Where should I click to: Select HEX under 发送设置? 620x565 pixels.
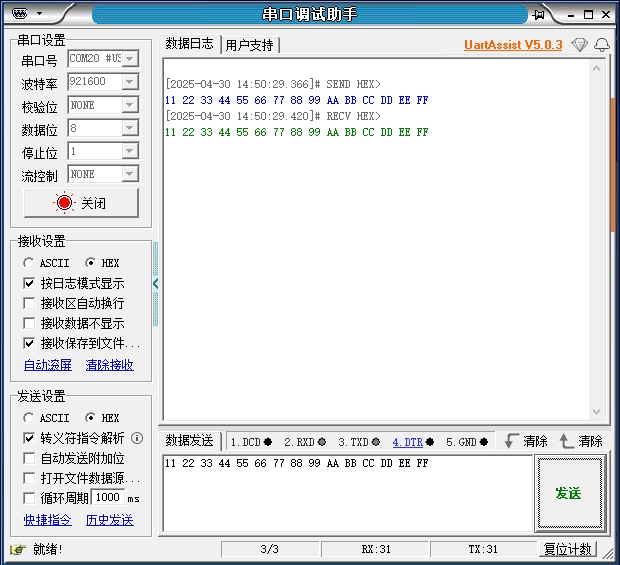point(102,418)
